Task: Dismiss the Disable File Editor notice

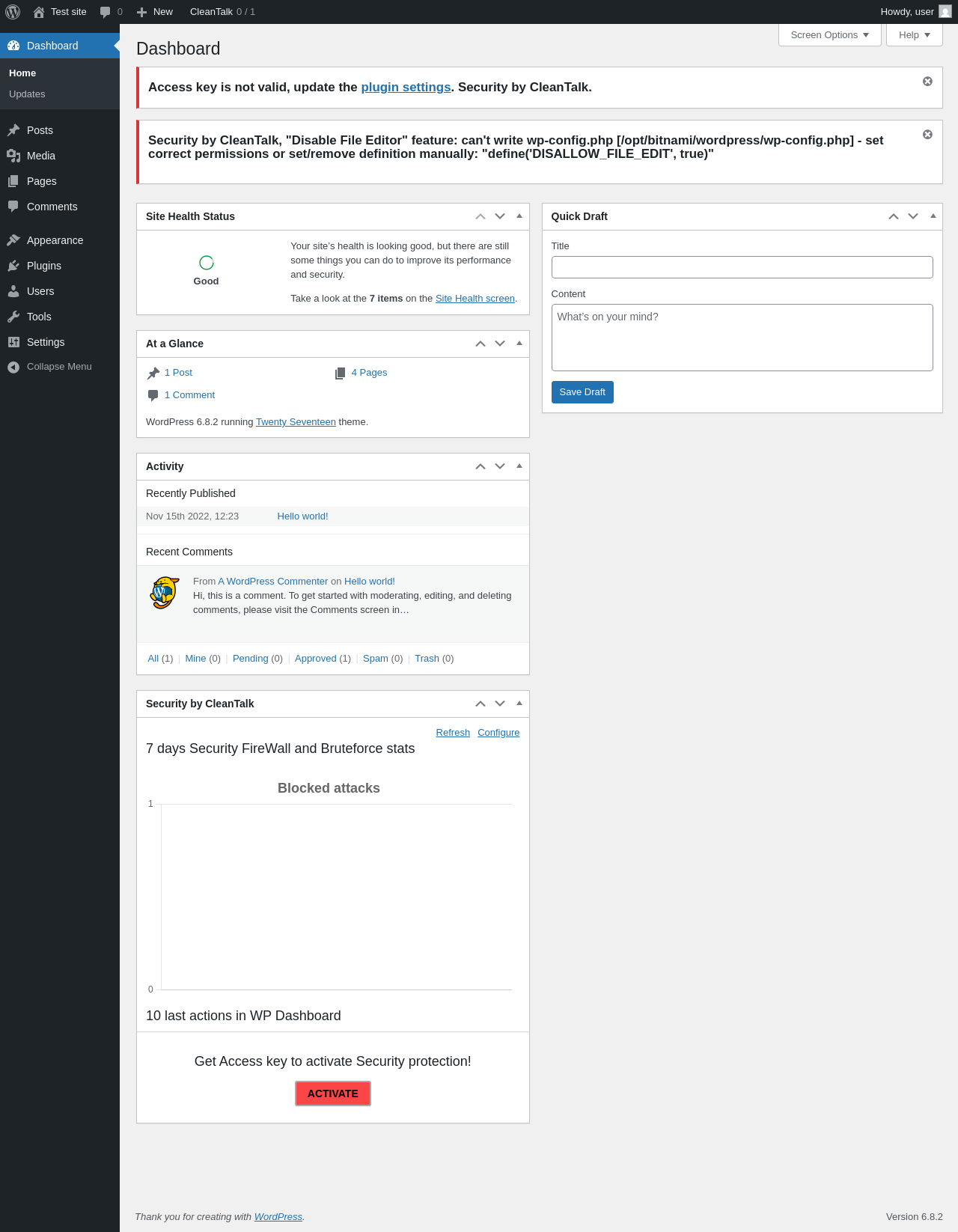Action: click(927, 134)
